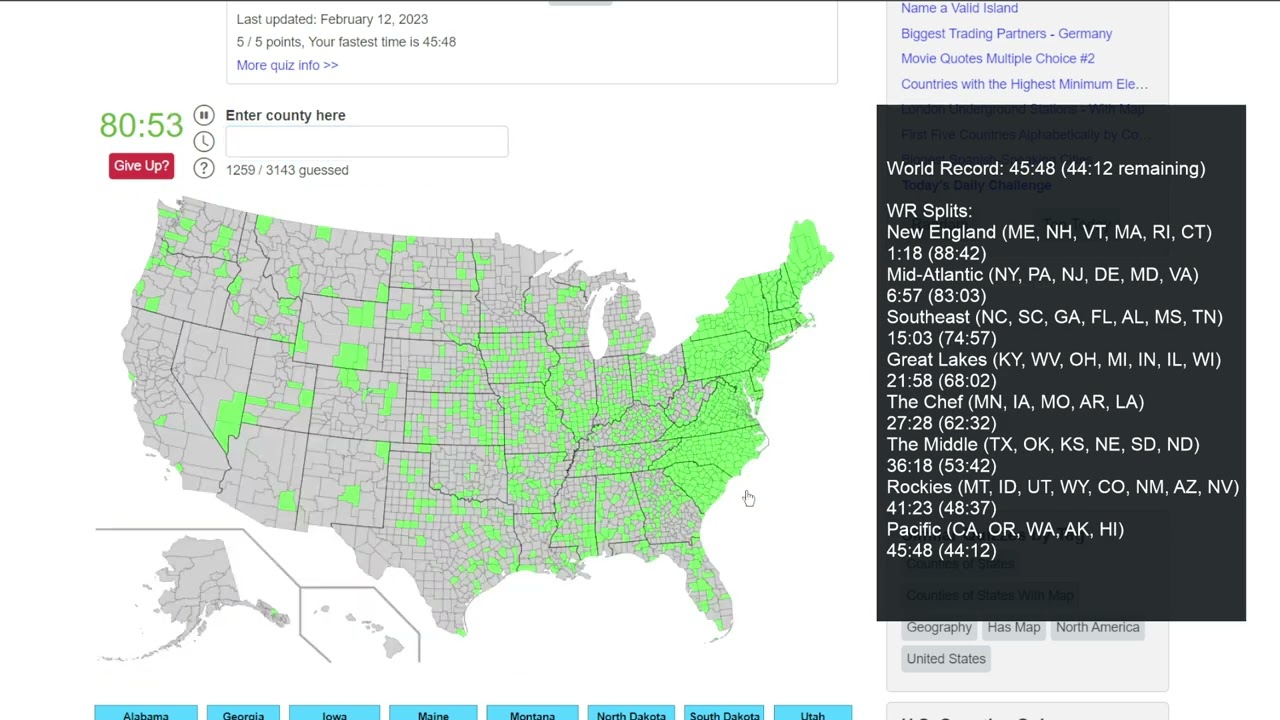Select the Alabama column header
Viewport: 1280px width, 720px height.
[x=146, y=713]
